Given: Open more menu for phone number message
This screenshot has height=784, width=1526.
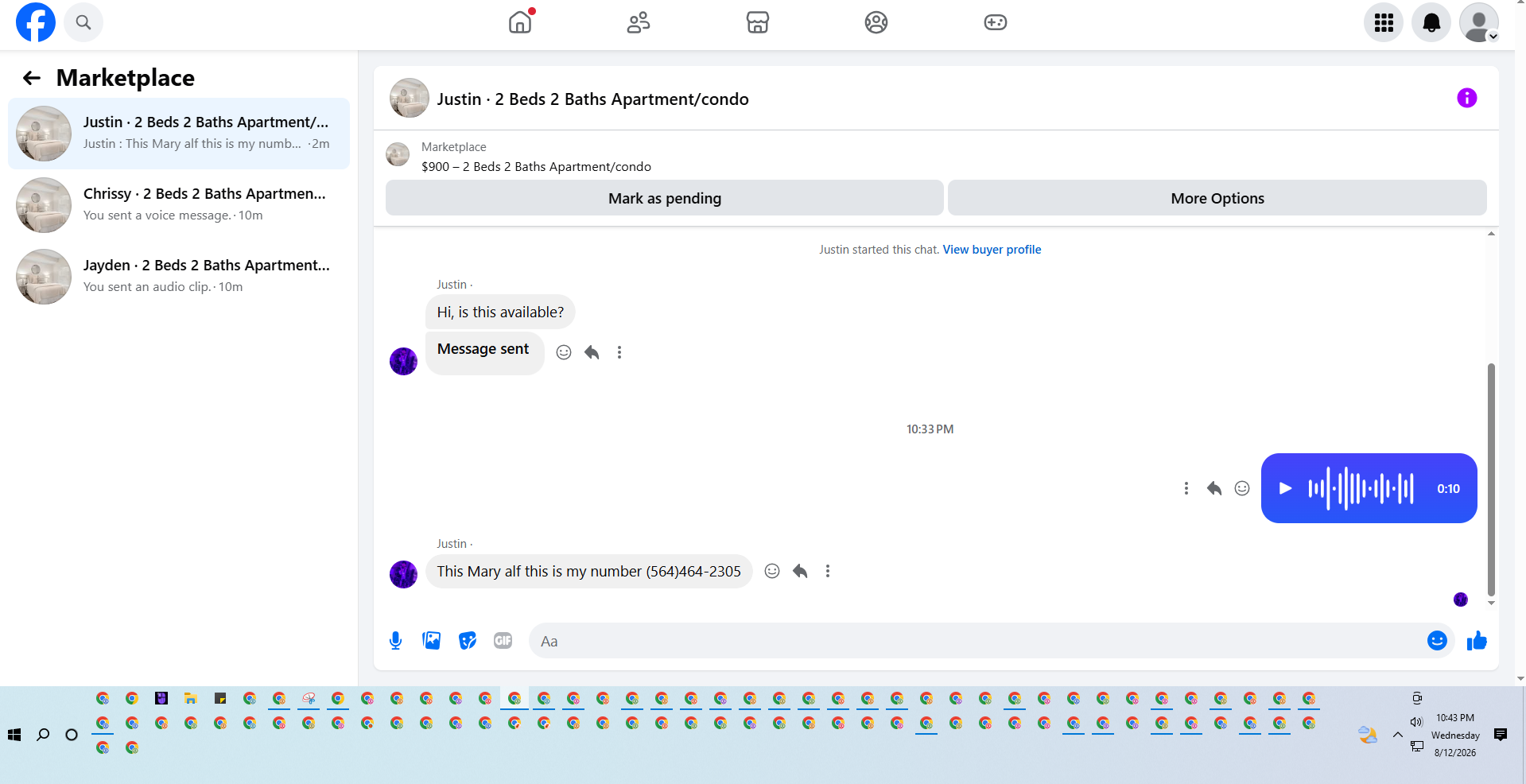Looking at the screenshot, I should point(828,571).
